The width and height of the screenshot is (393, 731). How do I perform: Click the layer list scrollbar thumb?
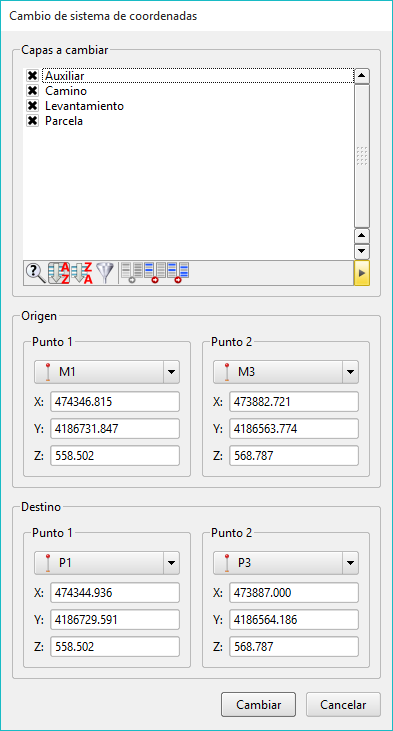coord(362,156)
